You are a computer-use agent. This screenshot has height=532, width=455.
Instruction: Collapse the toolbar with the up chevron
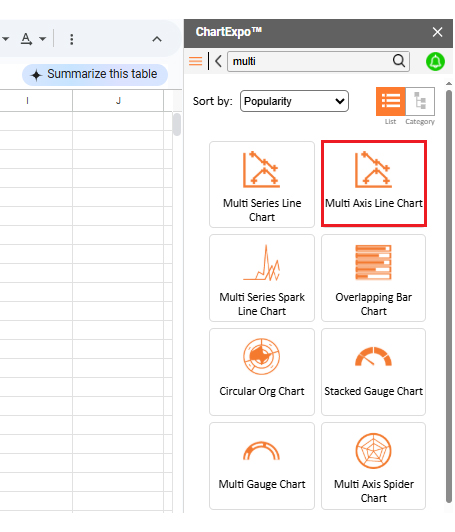[157, 39]
